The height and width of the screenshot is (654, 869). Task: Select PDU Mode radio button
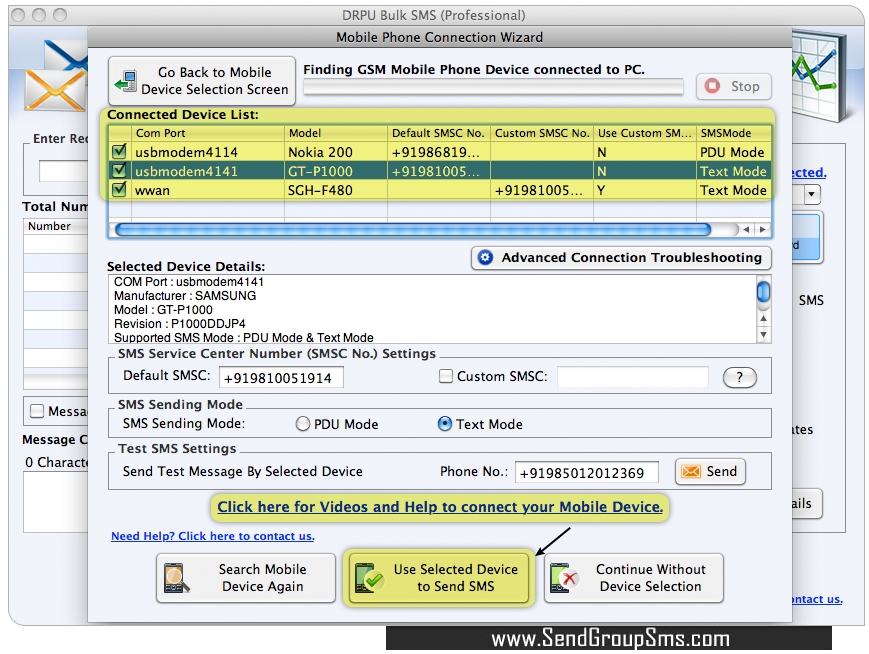(x=303, y=424)
